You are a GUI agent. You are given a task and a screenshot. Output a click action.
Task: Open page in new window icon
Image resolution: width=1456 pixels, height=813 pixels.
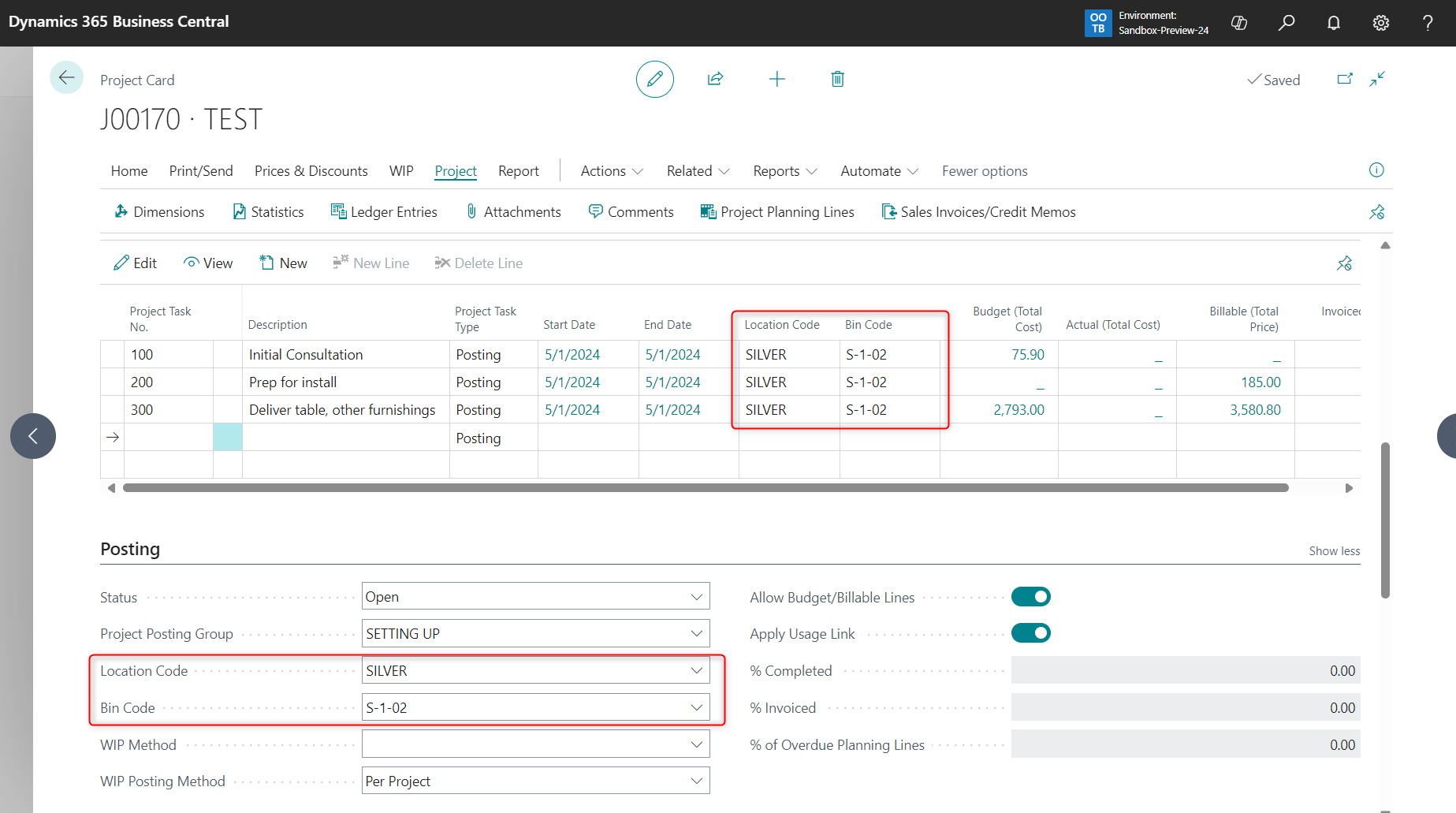click(x=1345, y=79)
